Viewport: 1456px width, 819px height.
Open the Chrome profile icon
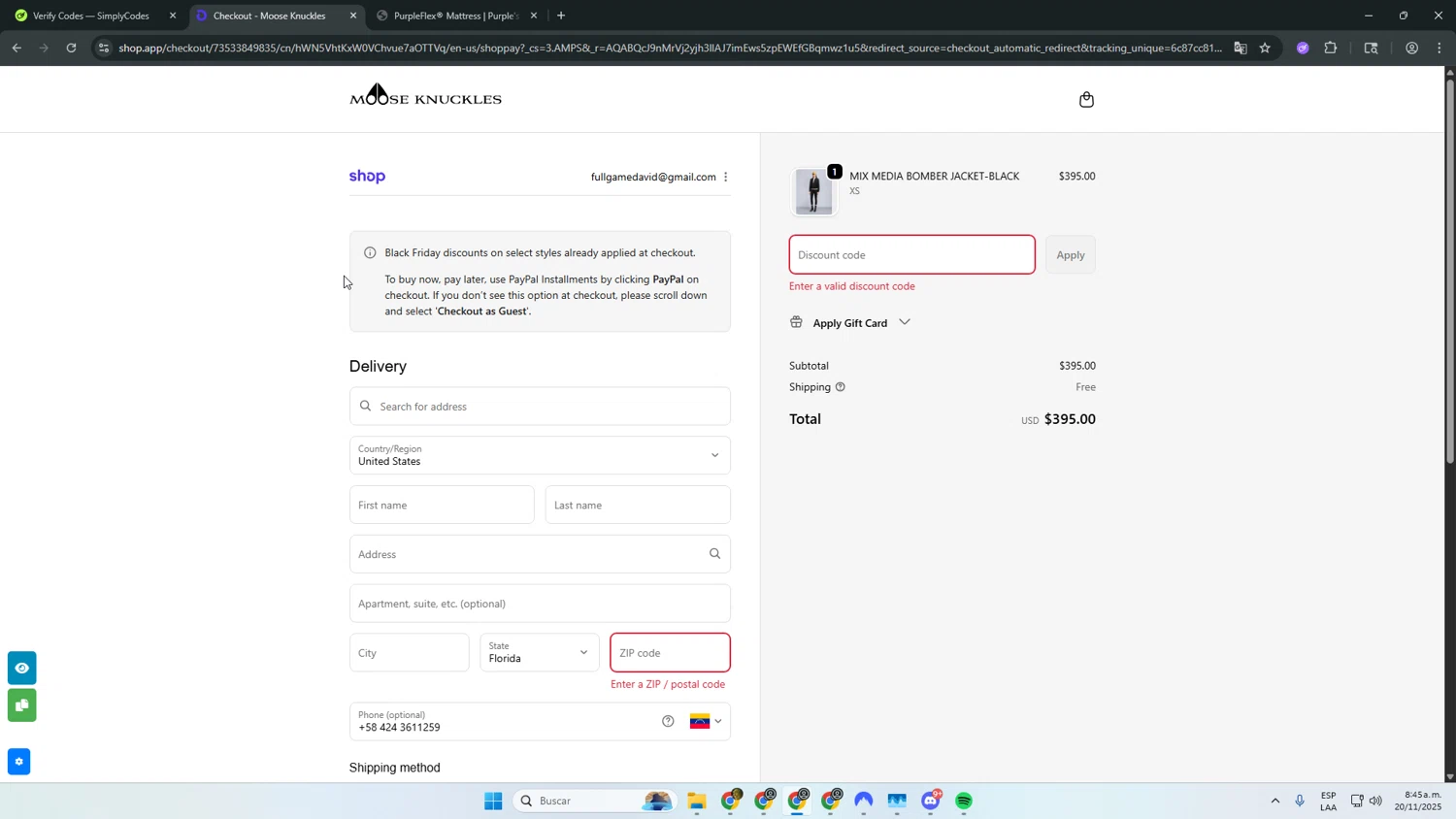tap(1411, 48)
